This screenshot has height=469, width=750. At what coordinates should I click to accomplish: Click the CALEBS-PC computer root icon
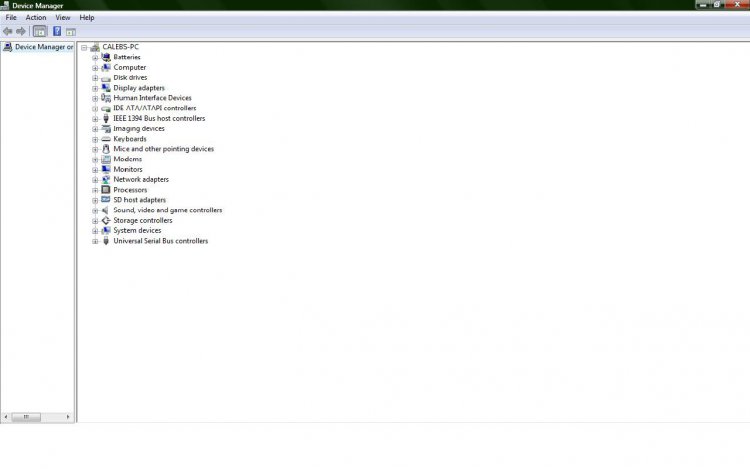click(x=95, y=47)
